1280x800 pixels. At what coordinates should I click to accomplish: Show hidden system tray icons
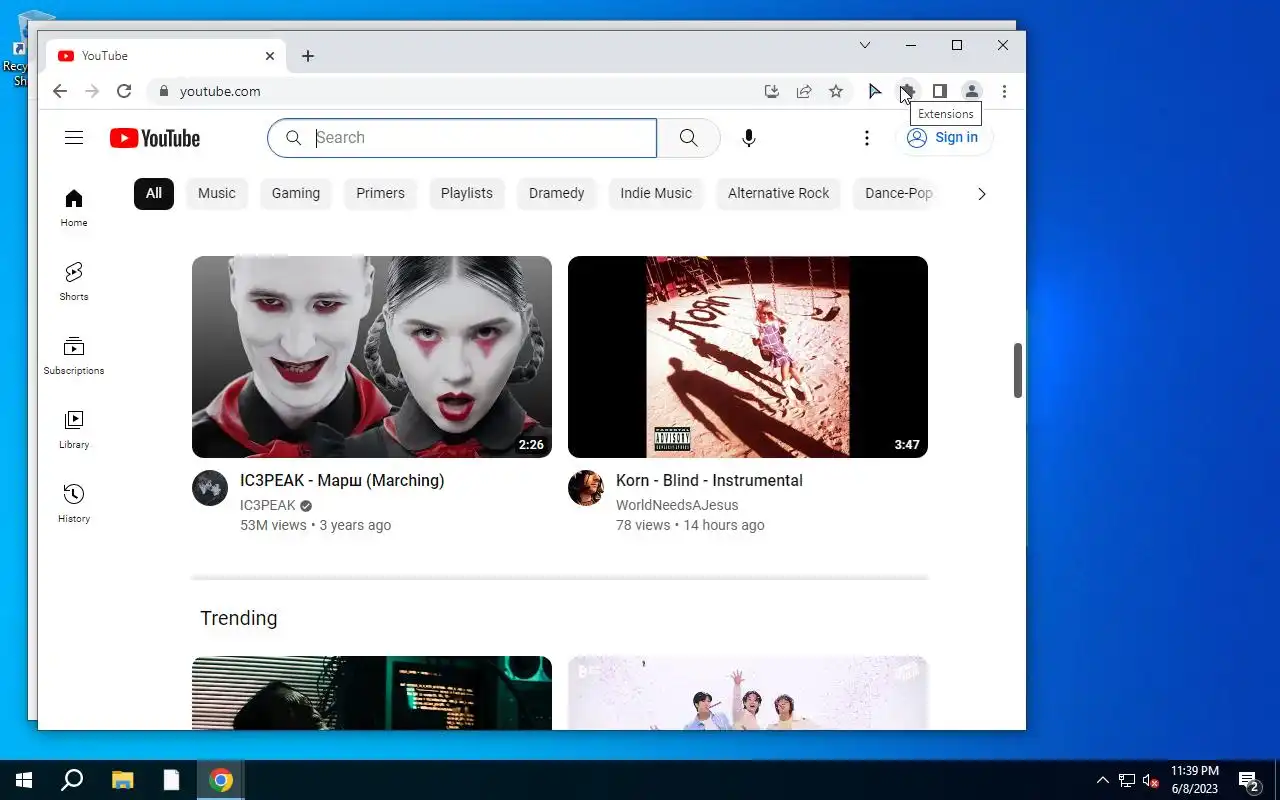[1103, 780]
